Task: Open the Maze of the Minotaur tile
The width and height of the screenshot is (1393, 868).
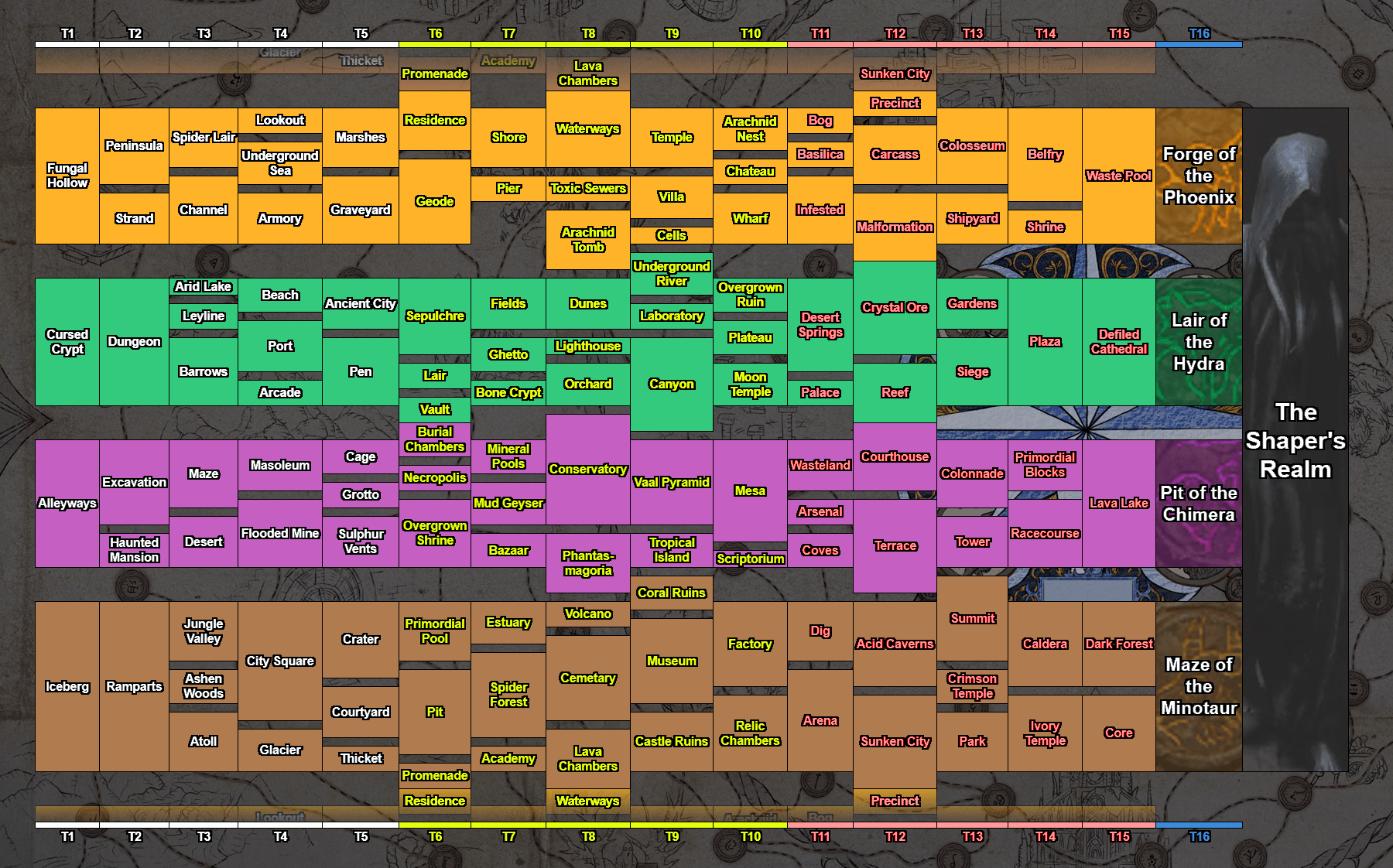Action: click(x=1199, y=686)
